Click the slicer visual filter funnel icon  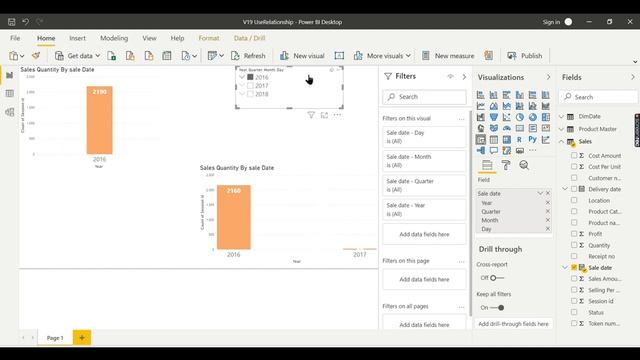coord(311,115)
